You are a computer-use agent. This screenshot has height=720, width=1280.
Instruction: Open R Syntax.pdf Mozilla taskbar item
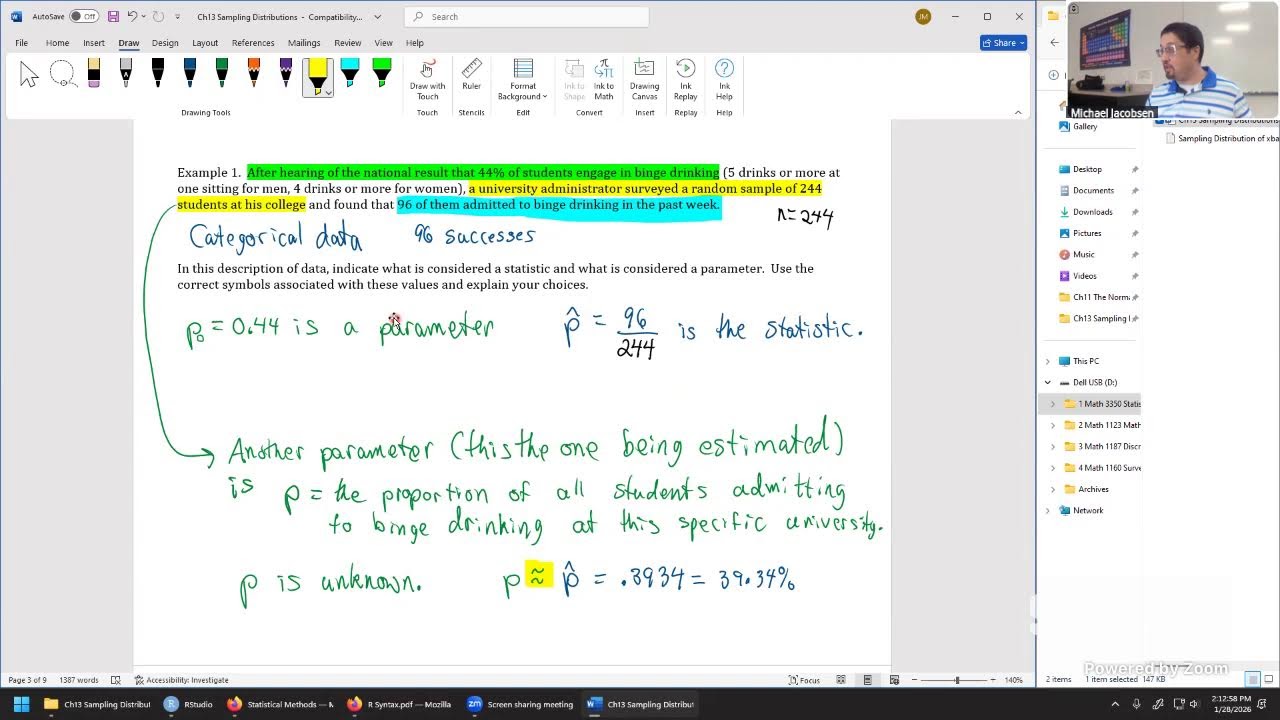coord(399,704)
